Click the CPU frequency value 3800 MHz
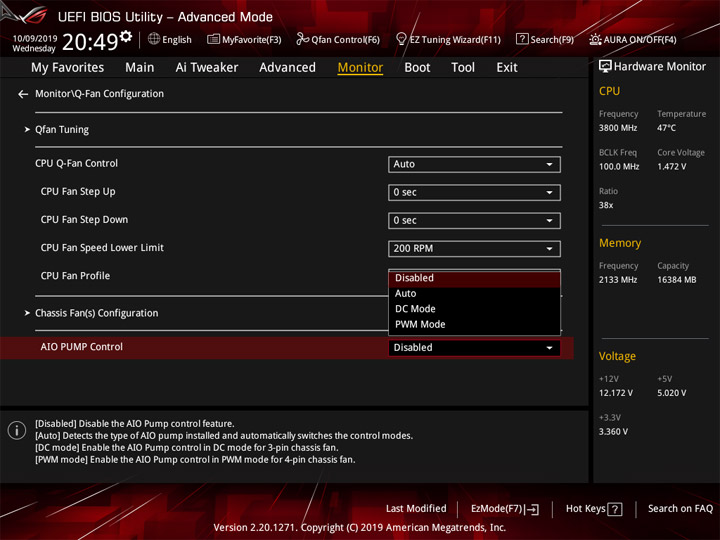The width and height of the screenshot is (720, 540). (618, 128)
